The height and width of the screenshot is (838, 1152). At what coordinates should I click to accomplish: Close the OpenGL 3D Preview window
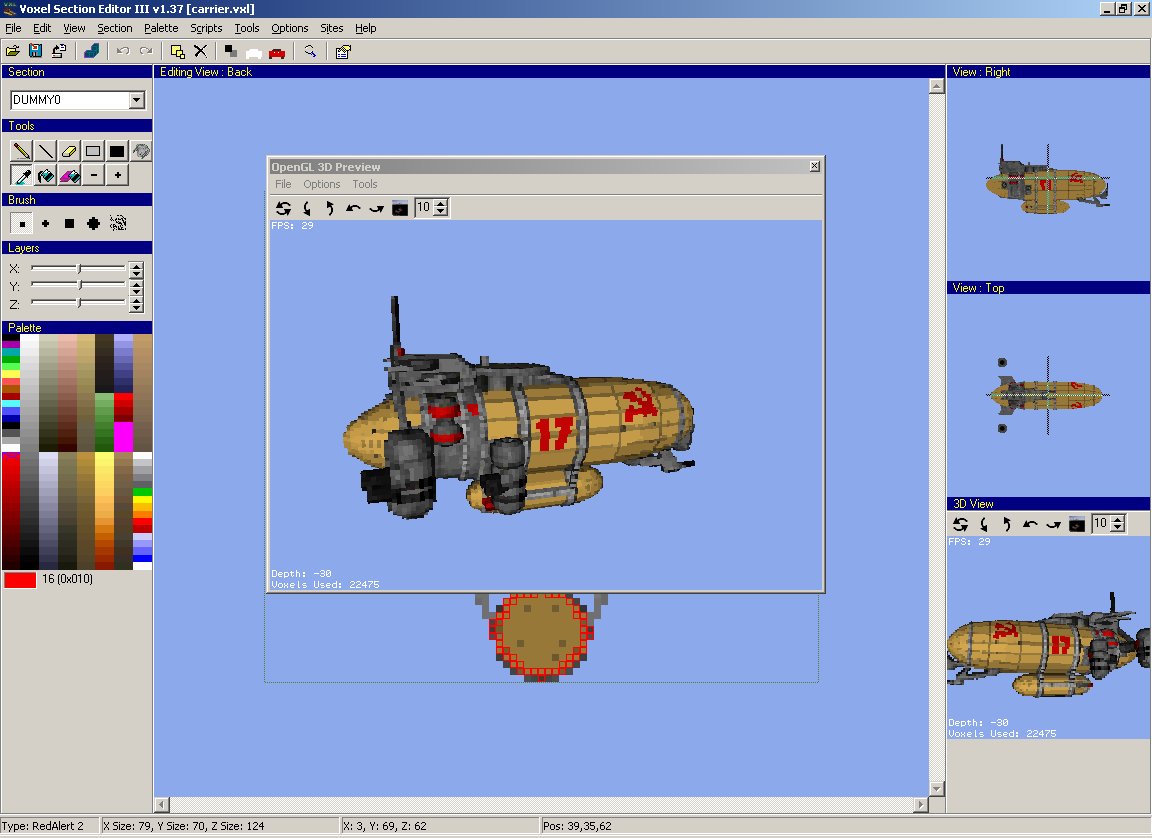(815, 166)
